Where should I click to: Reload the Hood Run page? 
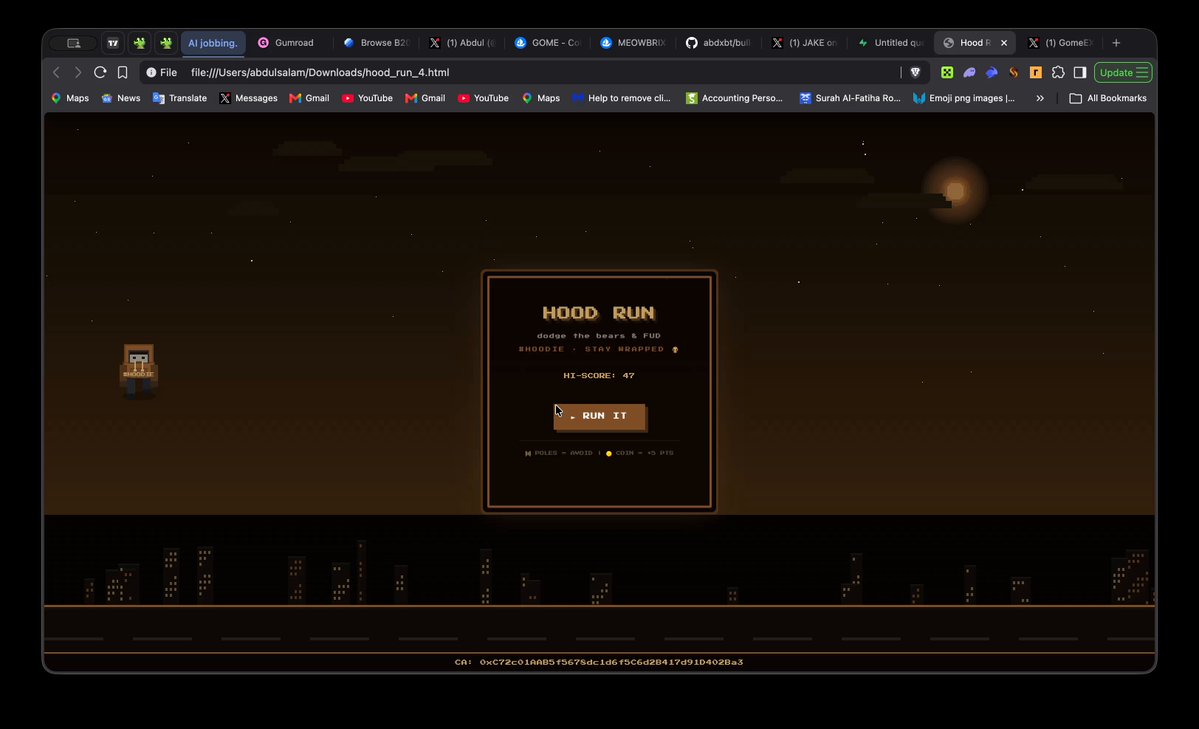click(100, 73)
